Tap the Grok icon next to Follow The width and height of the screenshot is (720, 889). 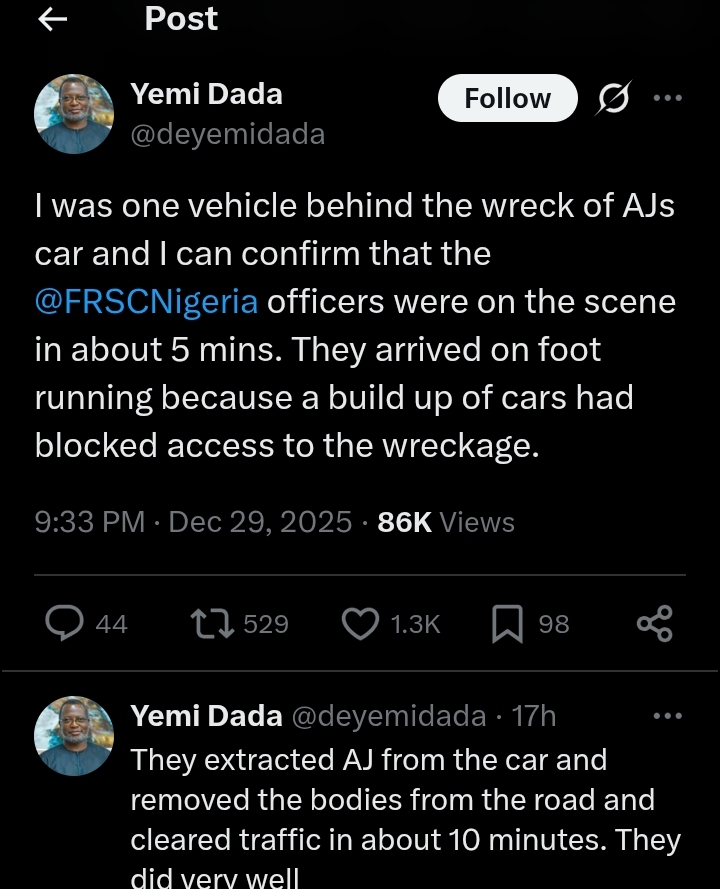(612, 98)
